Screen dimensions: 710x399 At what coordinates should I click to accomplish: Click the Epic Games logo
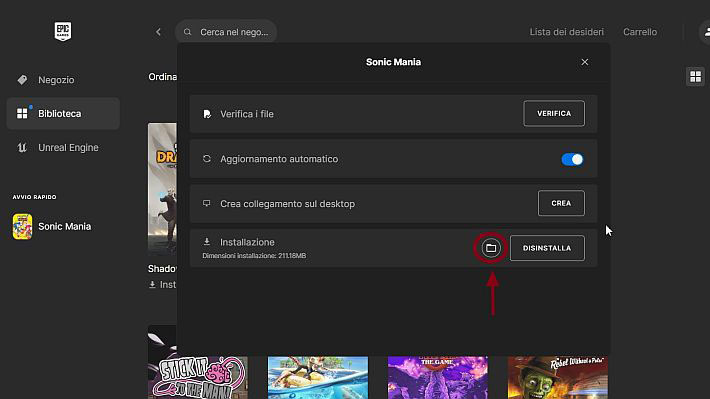tap(63, 31)
